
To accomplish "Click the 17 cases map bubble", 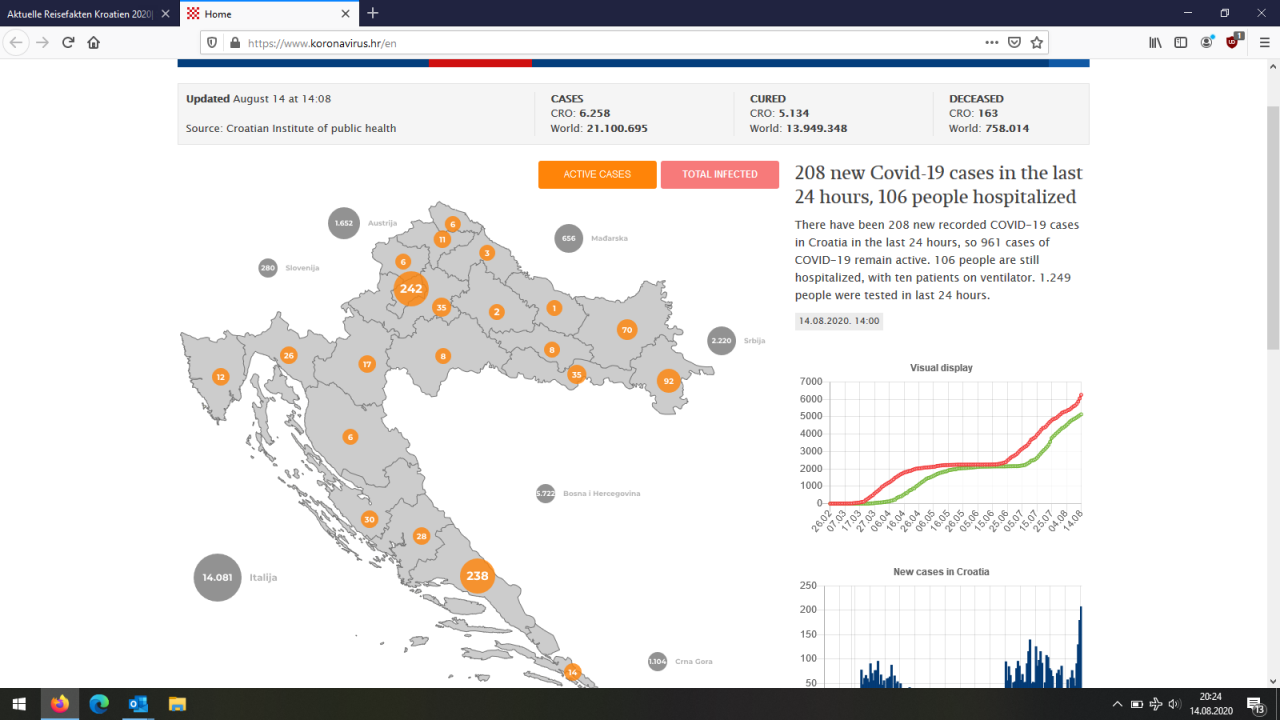I will [x=367, y=364].
